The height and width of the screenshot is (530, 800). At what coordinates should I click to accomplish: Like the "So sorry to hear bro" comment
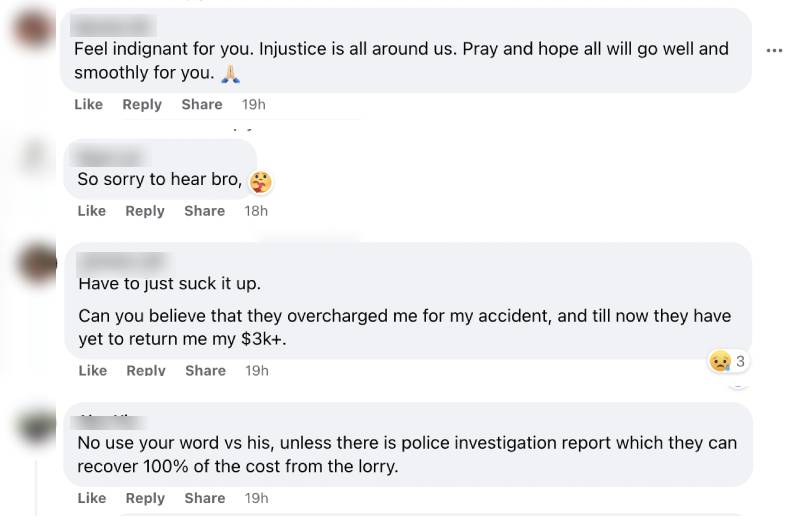pos(91,211)
